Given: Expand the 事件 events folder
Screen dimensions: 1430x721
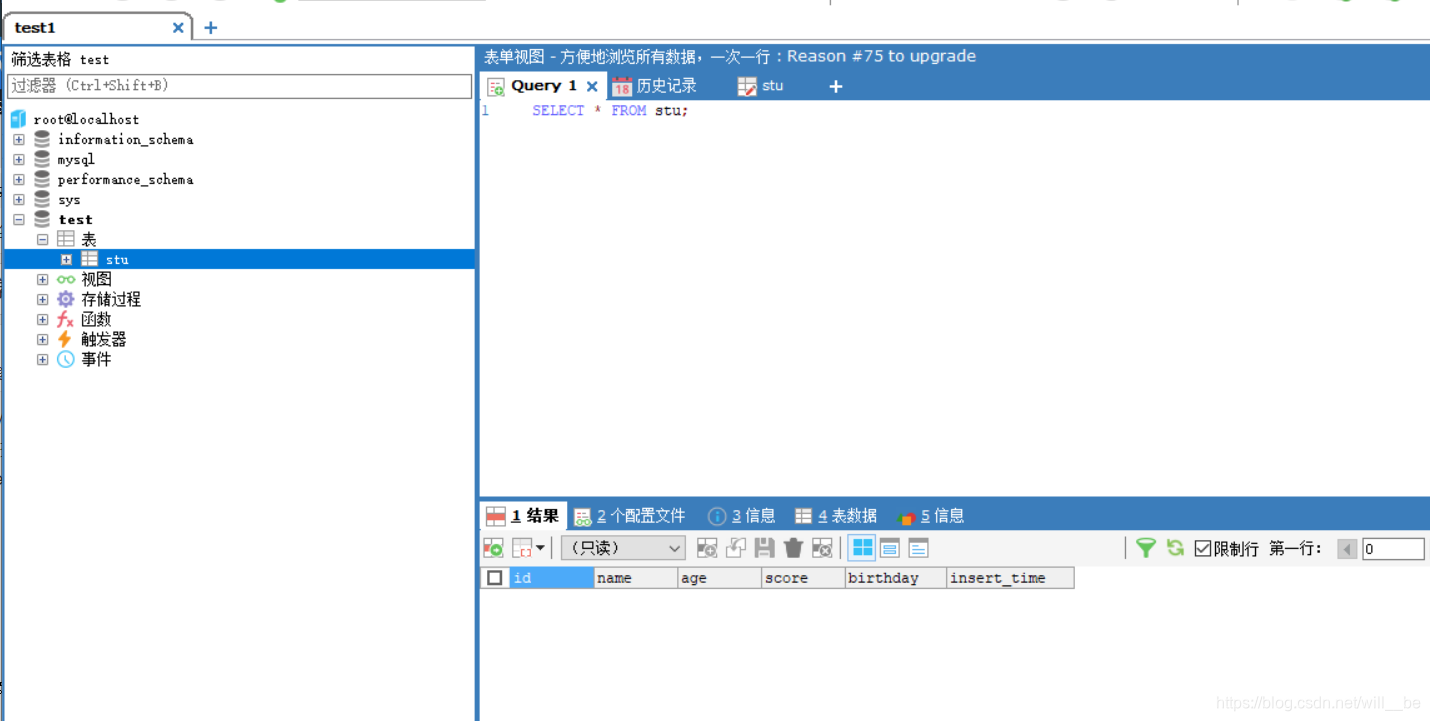Looking at the screenshot, I should pyautogui.click(x=43, y=360).
